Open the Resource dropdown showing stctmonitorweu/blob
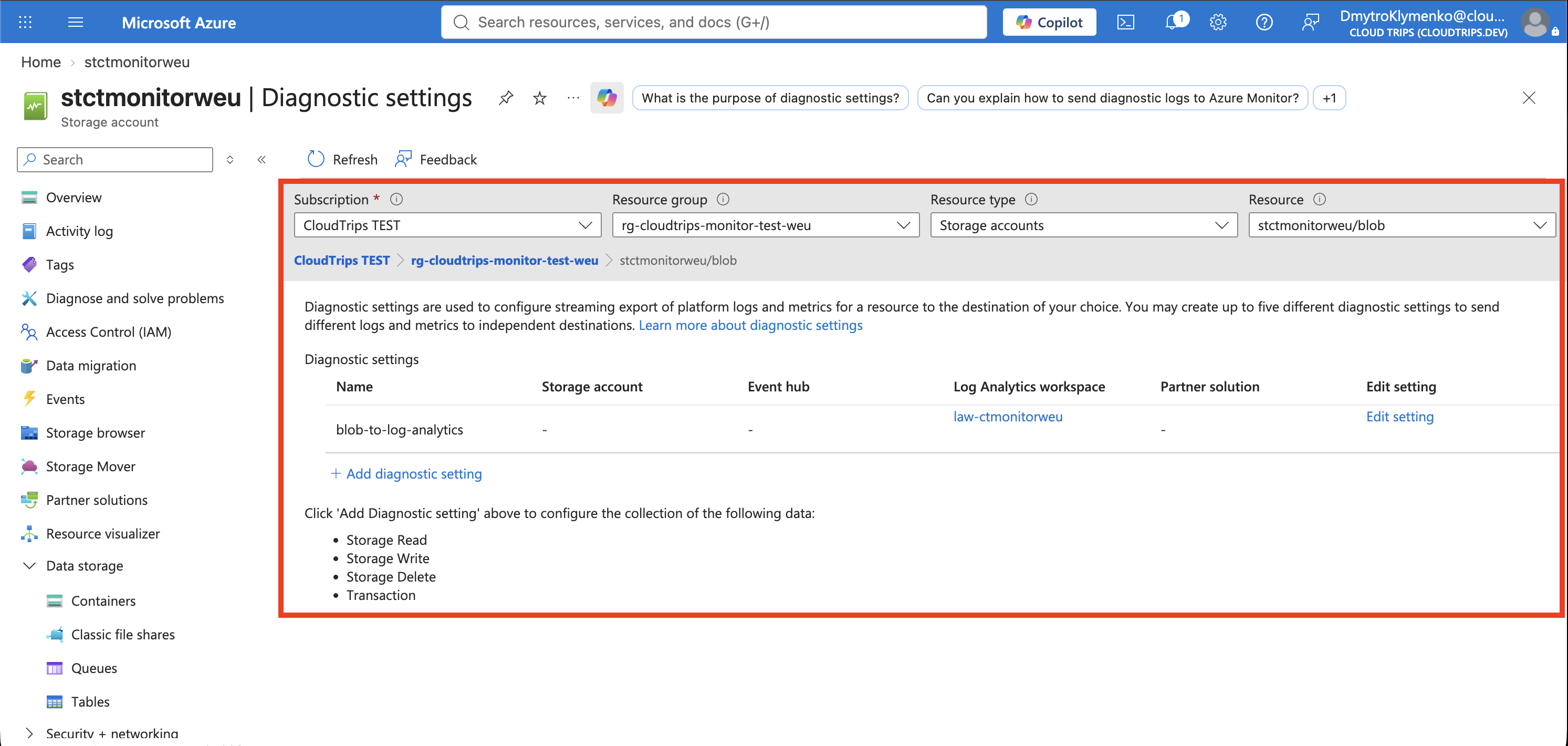 click(x=1402, y=225)
